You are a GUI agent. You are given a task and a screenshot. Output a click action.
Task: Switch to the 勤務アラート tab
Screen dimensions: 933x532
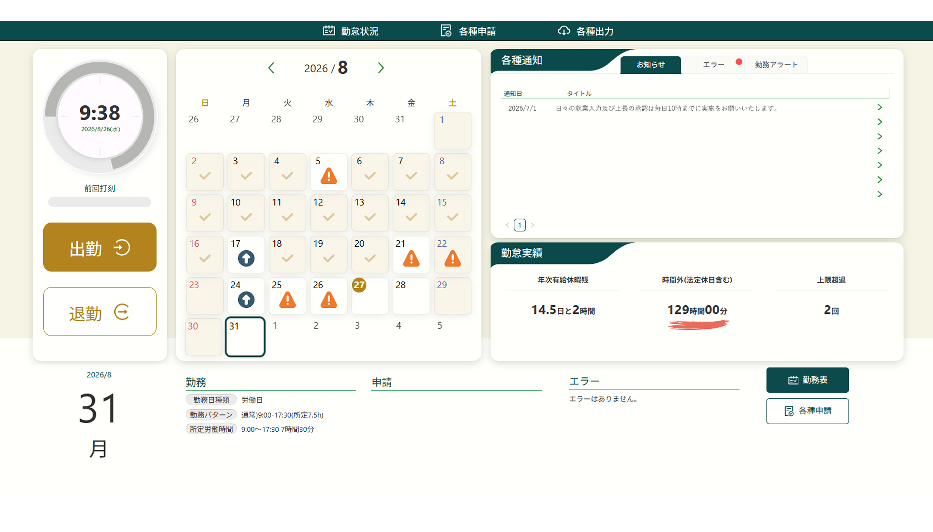(x=776, y=65)
